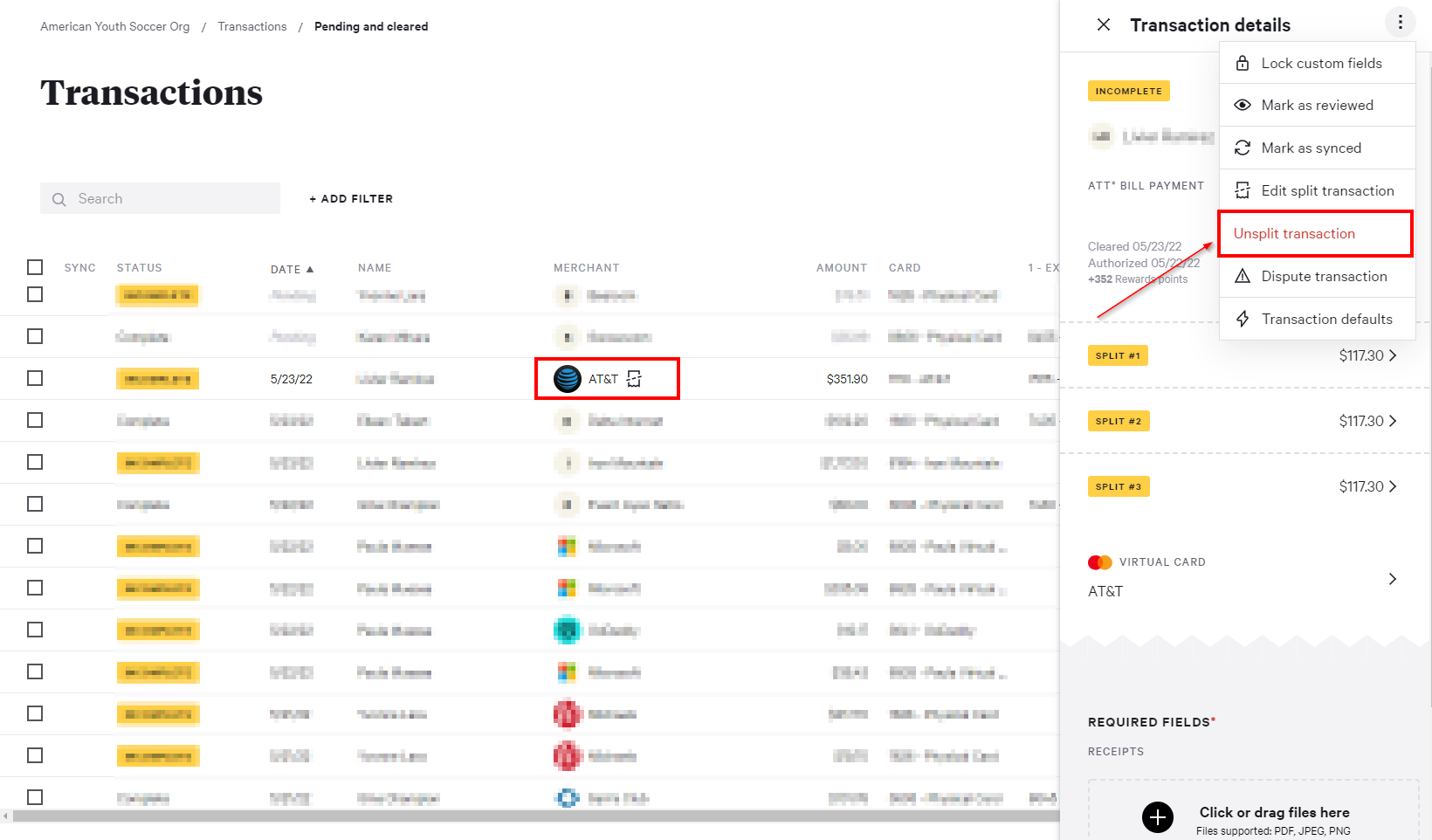
Task: Click the AT&T merchant logo
Action: coord(568,379)
